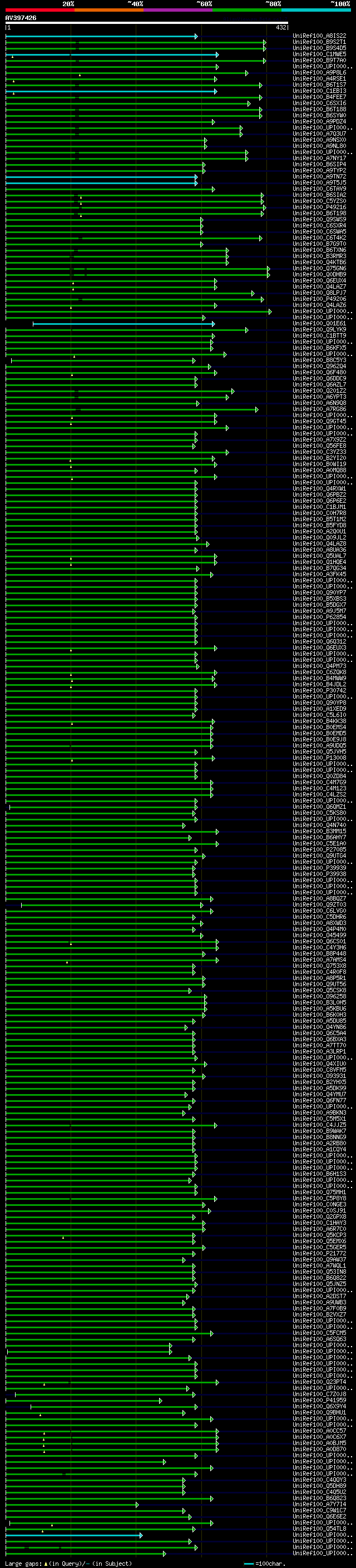The width and height of the screenshot is (356, 1568).
Task: Select the UniRef100_C6SXI6 label
Action: (x=319, y=103)
